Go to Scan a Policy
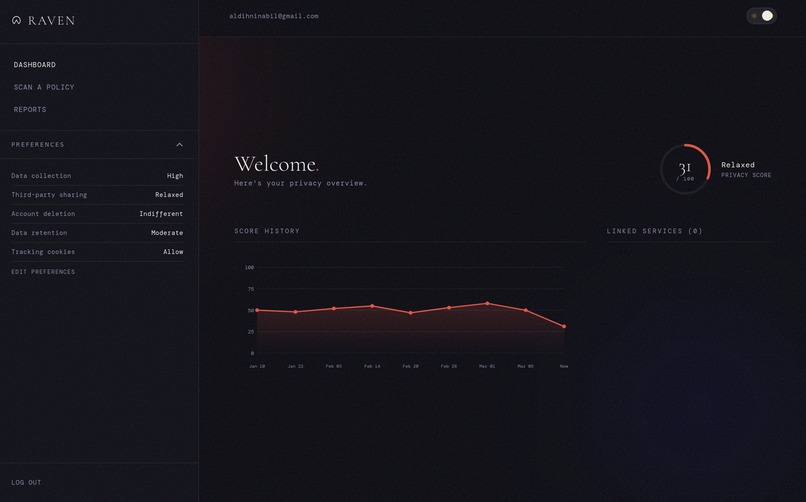The width and height of the screenshot is (806, 502). pos(44,87)
